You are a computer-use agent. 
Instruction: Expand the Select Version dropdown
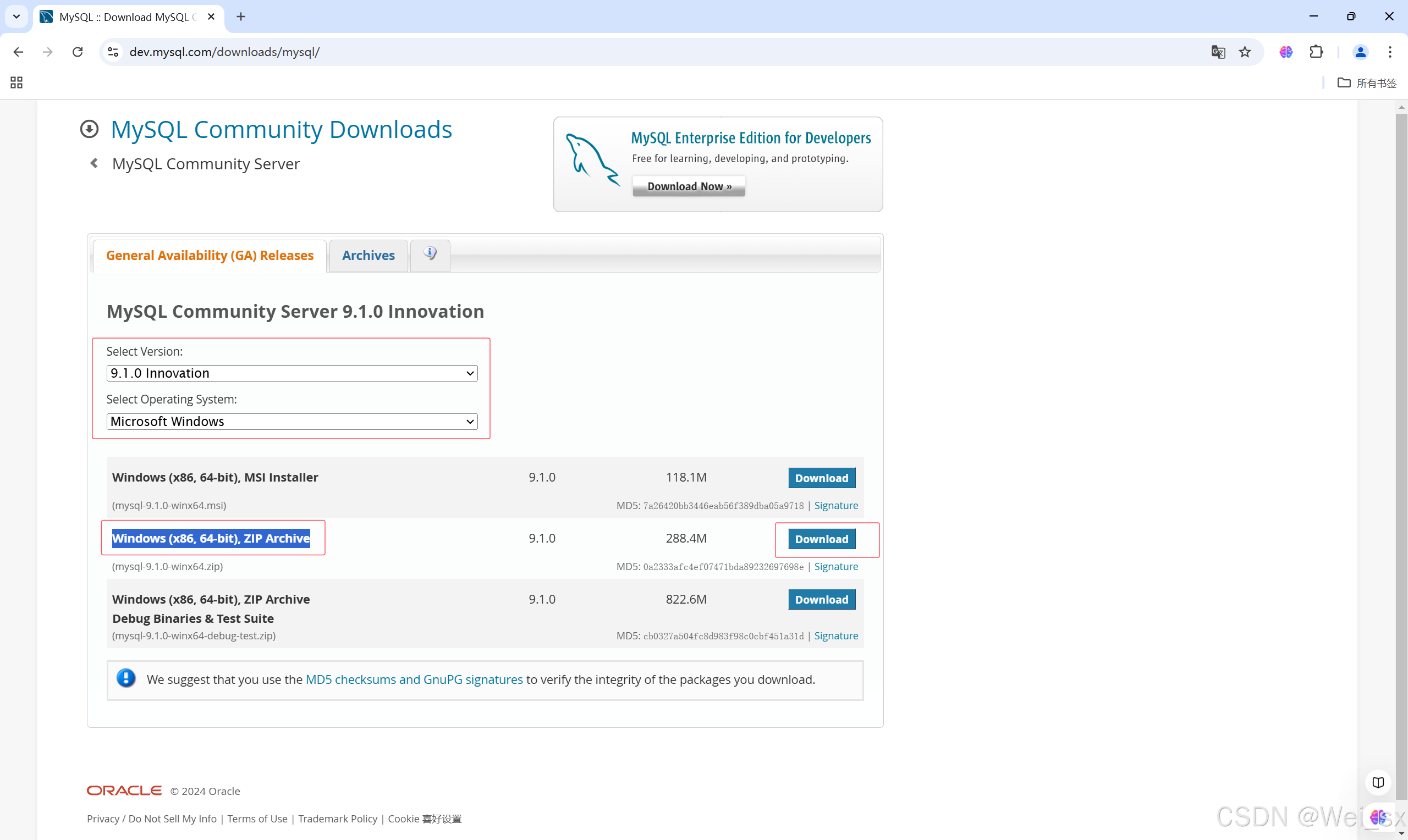pyautogui.click(x=291, y=373)
